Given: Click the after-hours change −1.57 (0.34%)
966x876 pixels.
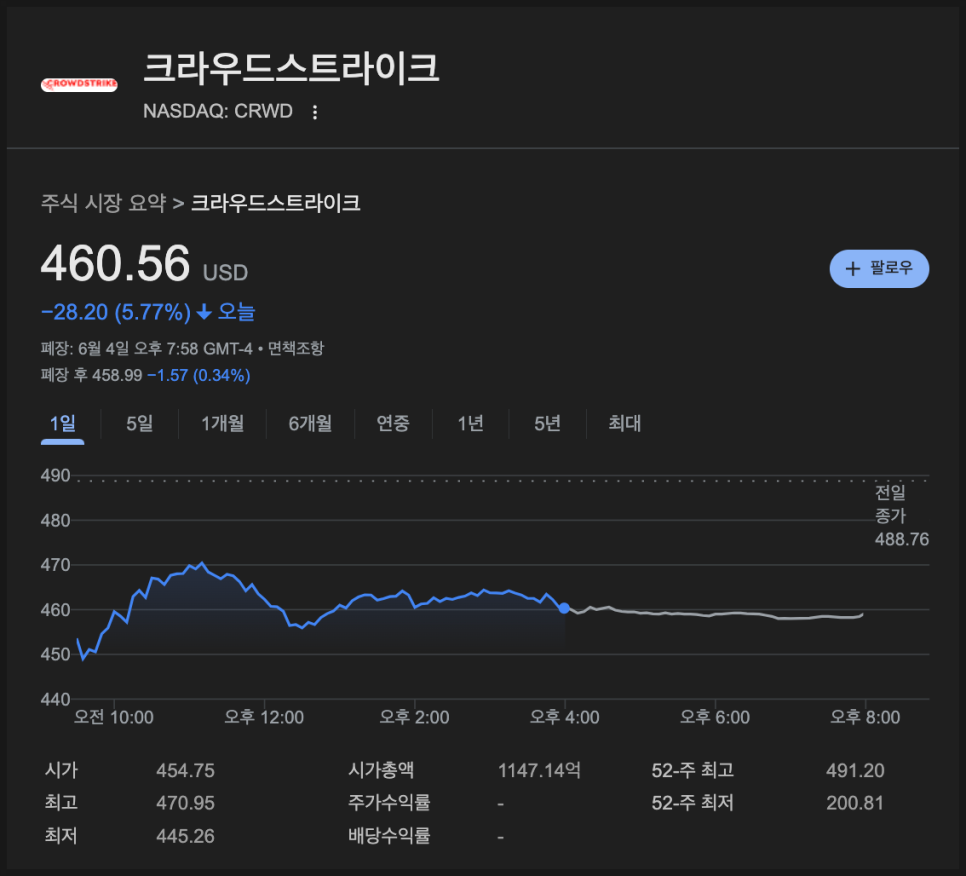Looking at the screenshot, I should [x=199, y=375].
